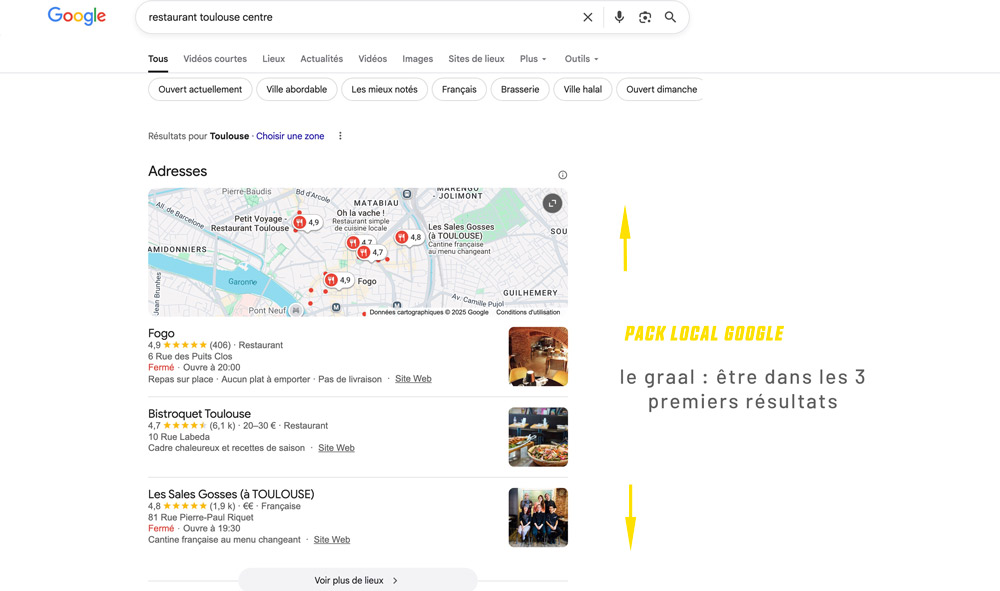The width and height of the screenshot is (1000, 591).
Task: Clear the search query with the X icon
Action: 588,17
